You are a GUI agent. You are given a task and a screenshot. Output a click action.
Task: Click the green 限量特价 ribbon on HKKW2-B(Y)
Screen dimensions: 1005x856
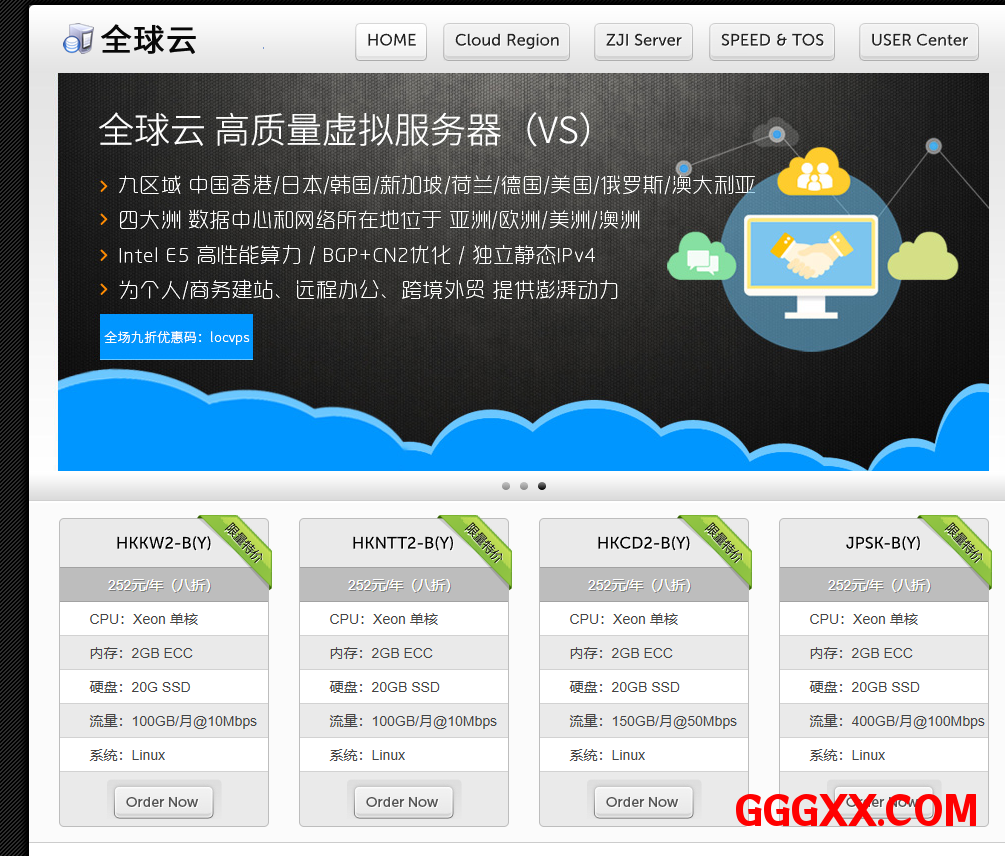pos(242,544)
